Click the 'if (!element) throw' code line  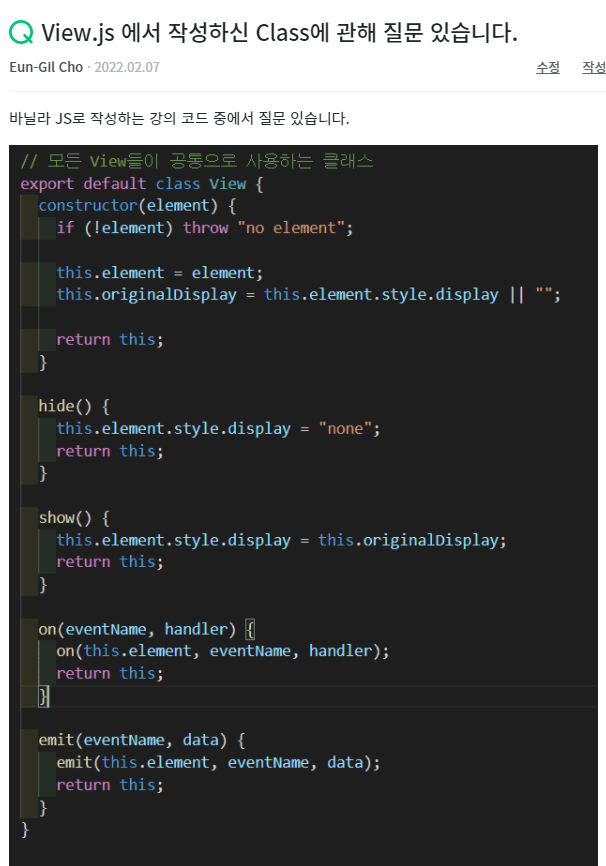point(204,228)
